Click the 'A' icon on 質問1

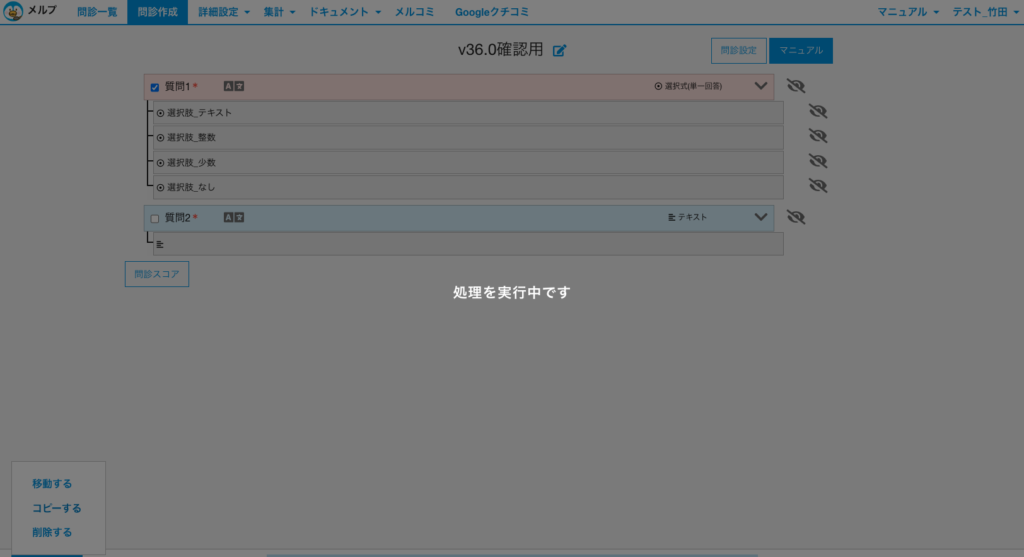point(228,87)
